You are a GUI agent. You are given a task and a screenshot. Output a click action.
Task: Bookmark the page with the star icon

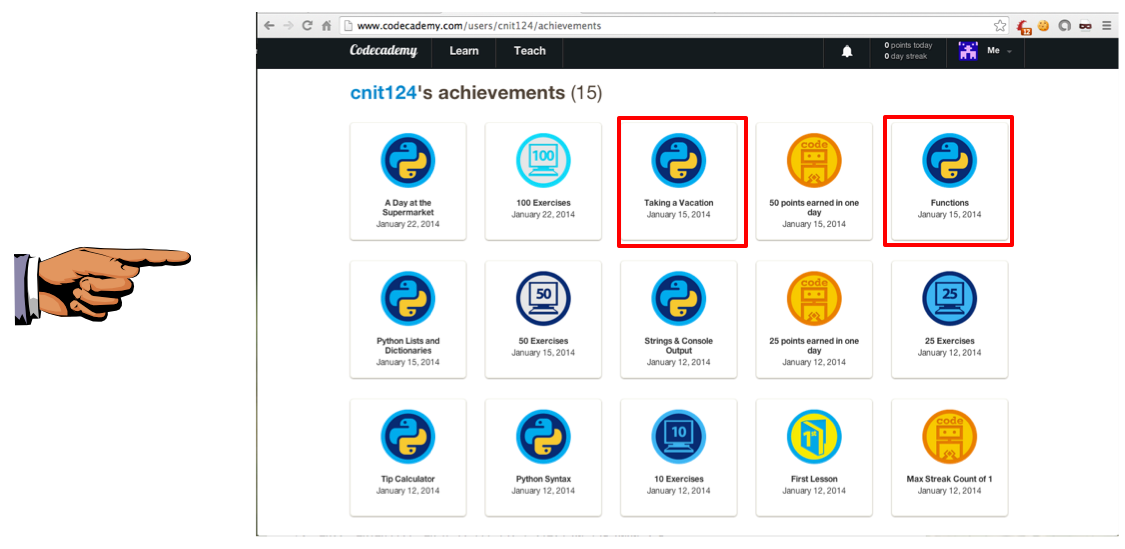pyautogui.click(x=999, y=26)
